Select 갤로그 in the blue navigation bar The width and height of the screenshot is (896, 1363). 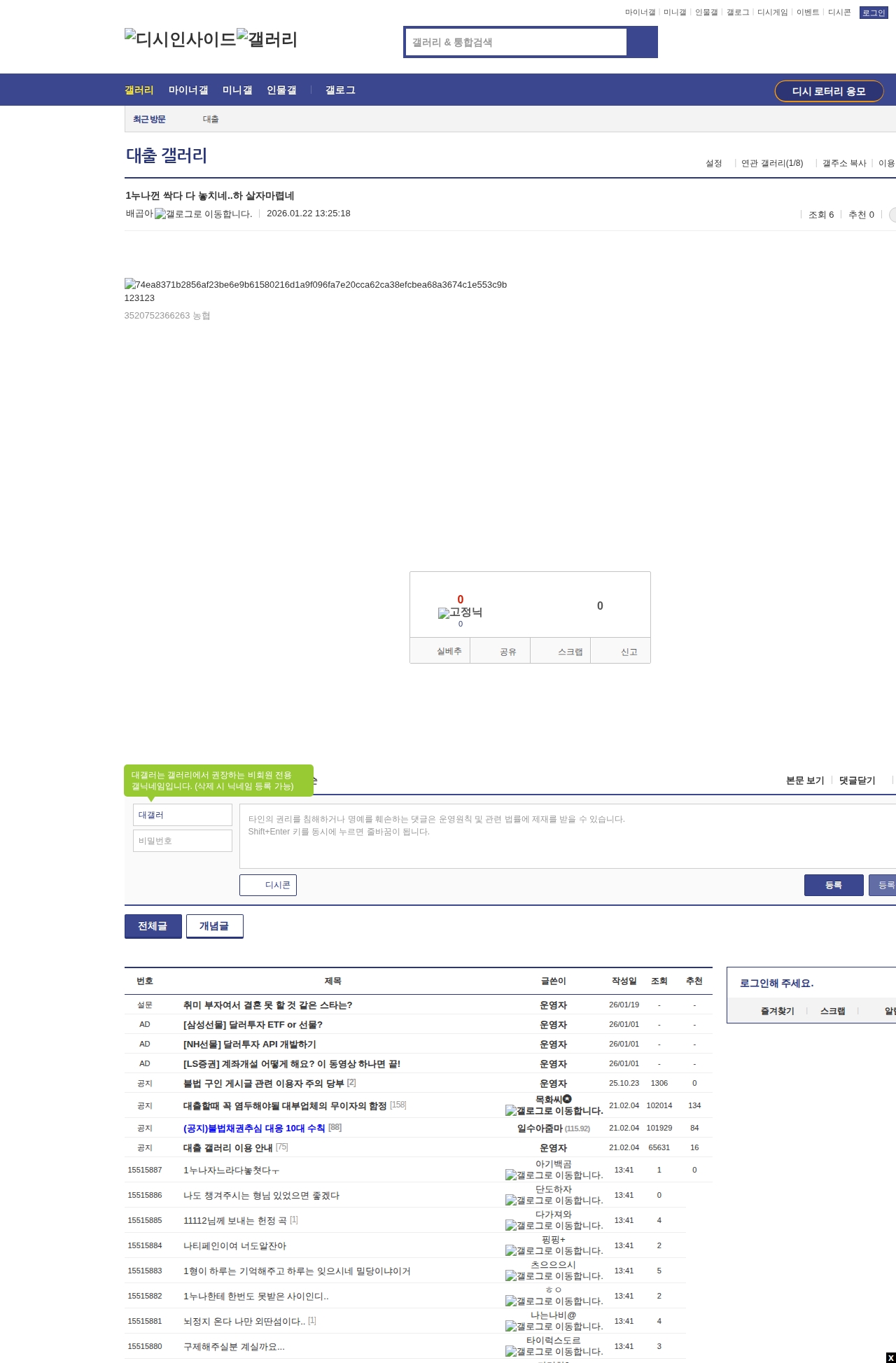point(340,90)
